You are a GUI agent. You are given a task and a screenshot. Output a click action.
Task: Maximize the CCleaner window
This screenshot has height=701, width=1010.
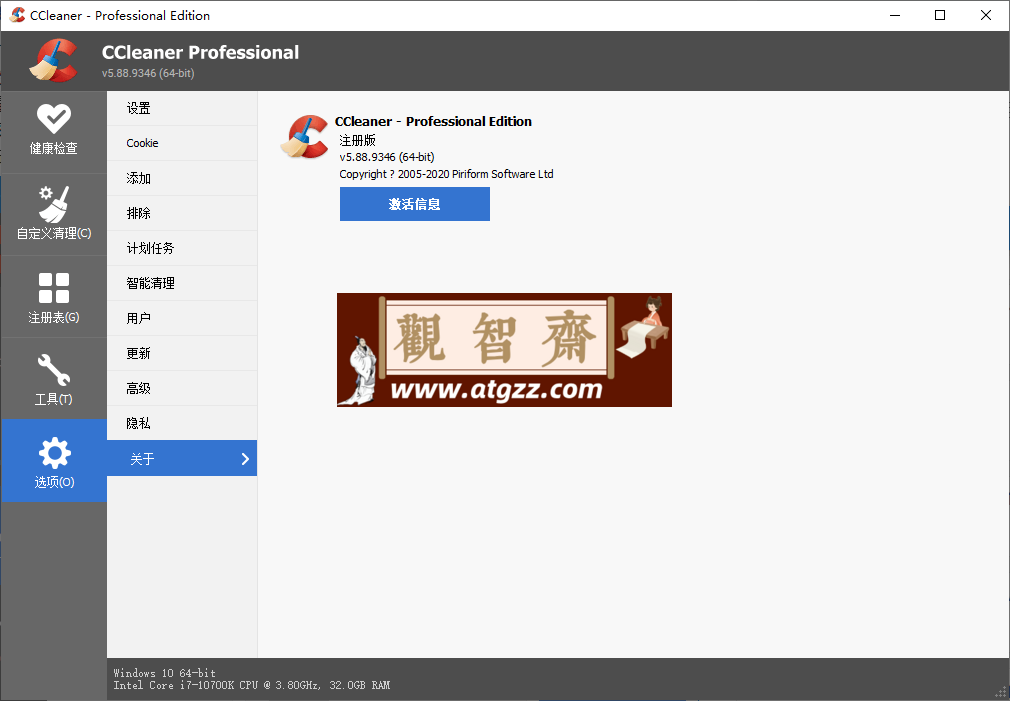(940, 15)
